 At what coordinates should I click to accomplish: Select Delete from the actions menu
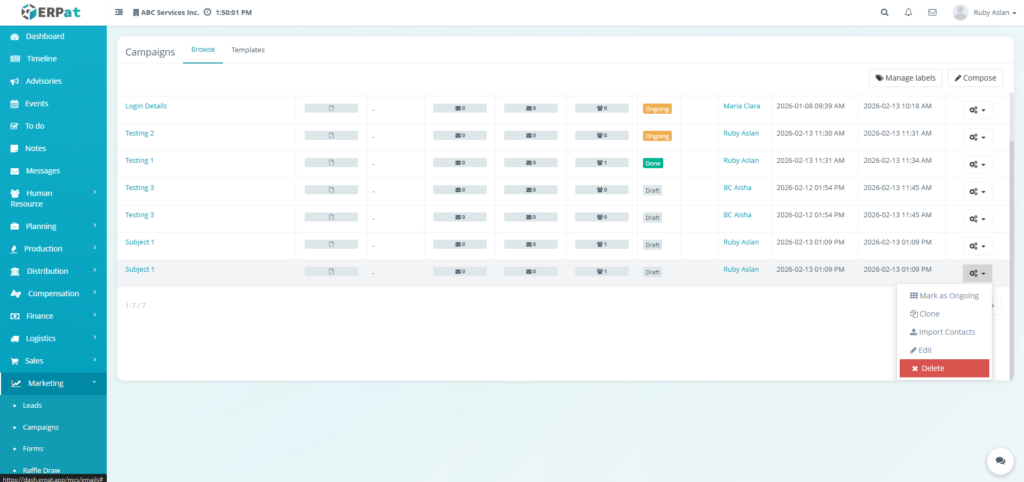(x=944, y=369)
